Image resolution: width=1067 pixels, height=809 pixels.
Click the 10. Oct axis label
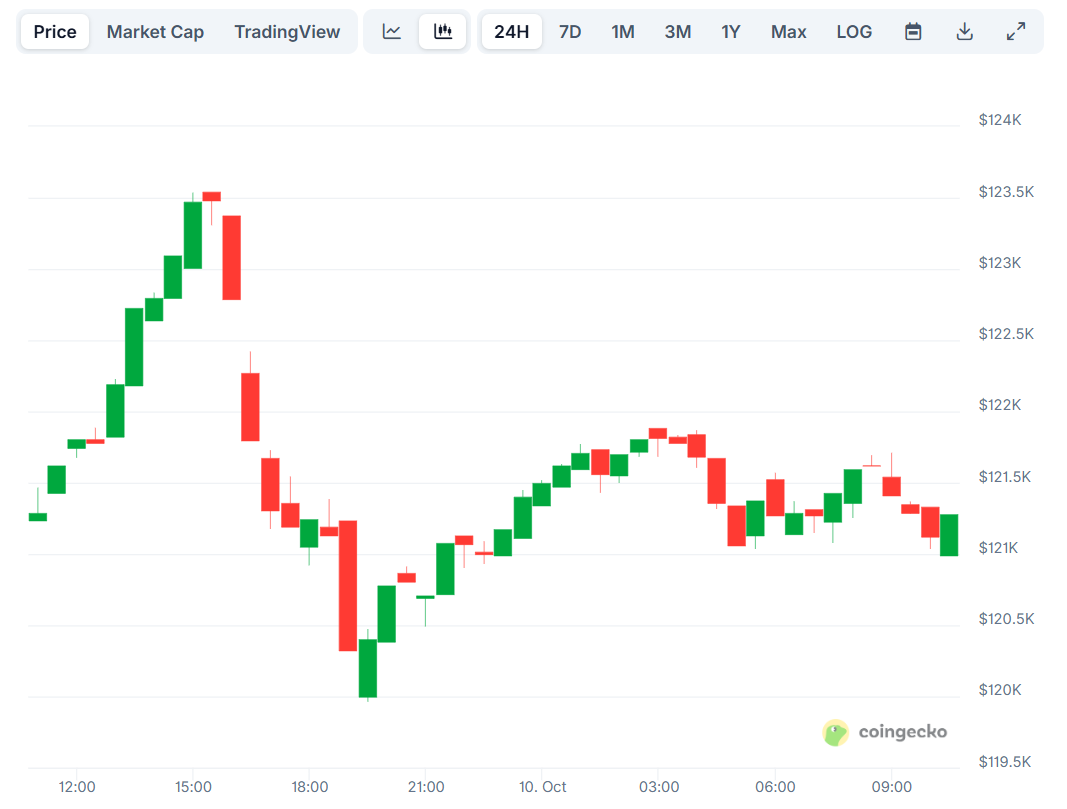coord(542,787)
